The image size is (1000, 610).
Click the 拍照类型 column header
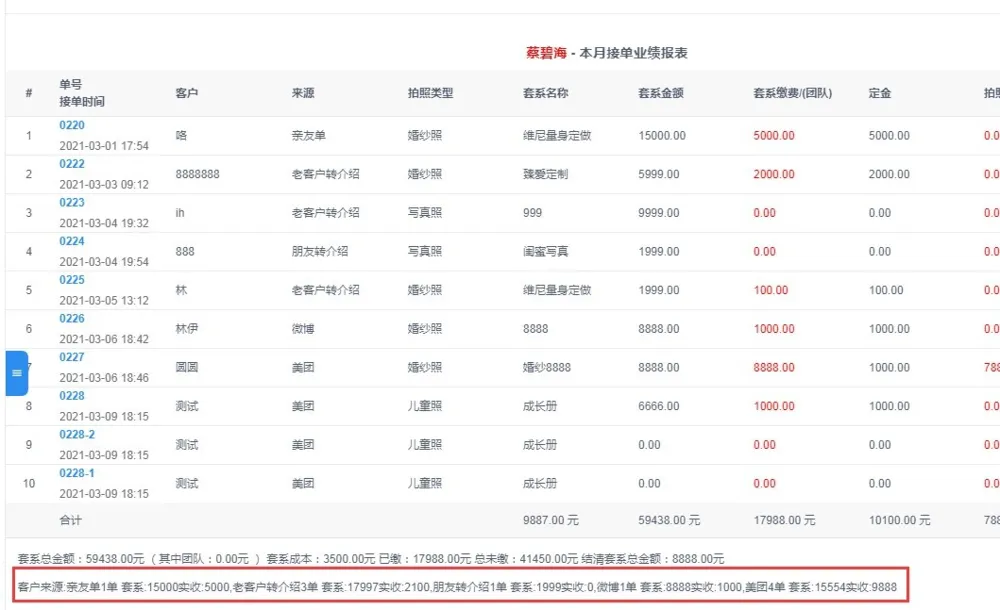(x=430, y=93)
